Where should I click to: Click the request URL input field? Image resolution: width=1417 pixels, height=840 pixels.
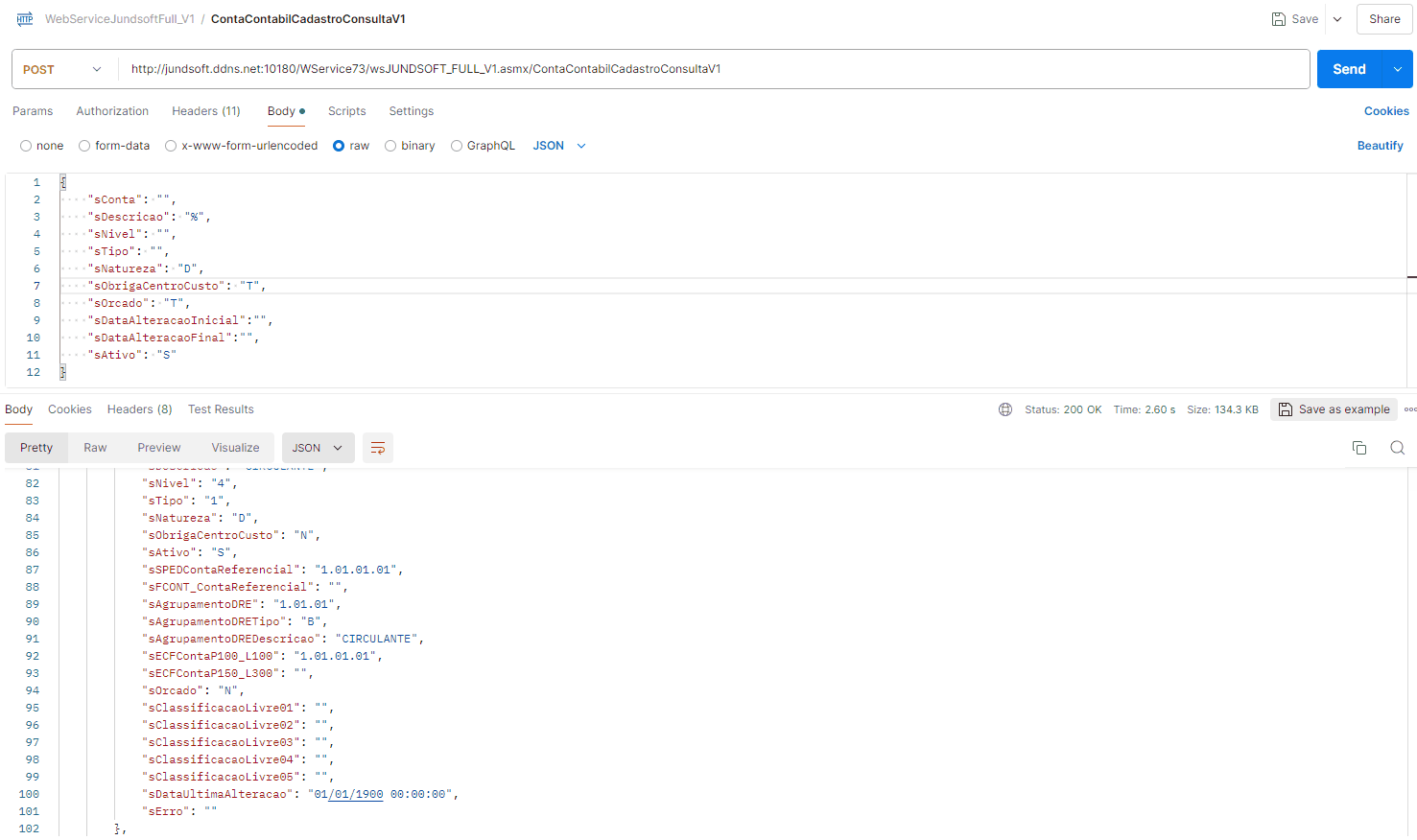pos(710,69)
